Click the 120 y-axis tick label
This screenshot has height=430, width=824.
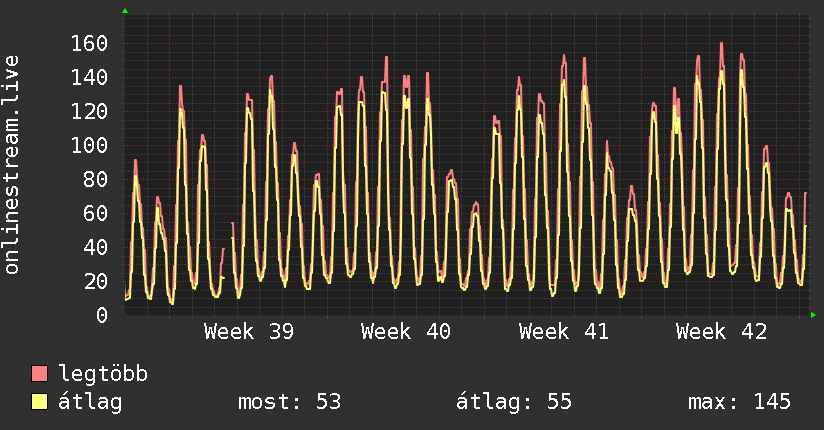pyautogui.click(x=89, y=111)
